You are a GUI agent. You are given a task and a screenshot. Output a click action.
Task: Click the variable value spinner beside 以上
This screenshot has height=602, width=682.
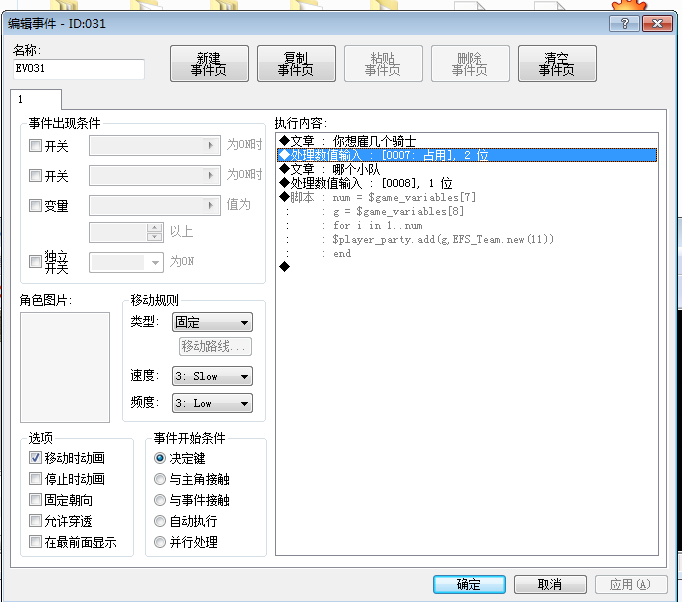pos(154,232)
